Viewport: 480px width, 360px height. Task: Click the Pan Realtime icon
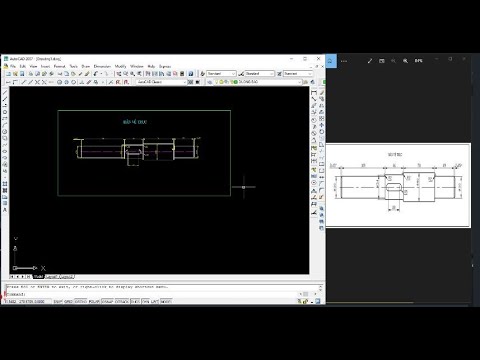point(119,74)
